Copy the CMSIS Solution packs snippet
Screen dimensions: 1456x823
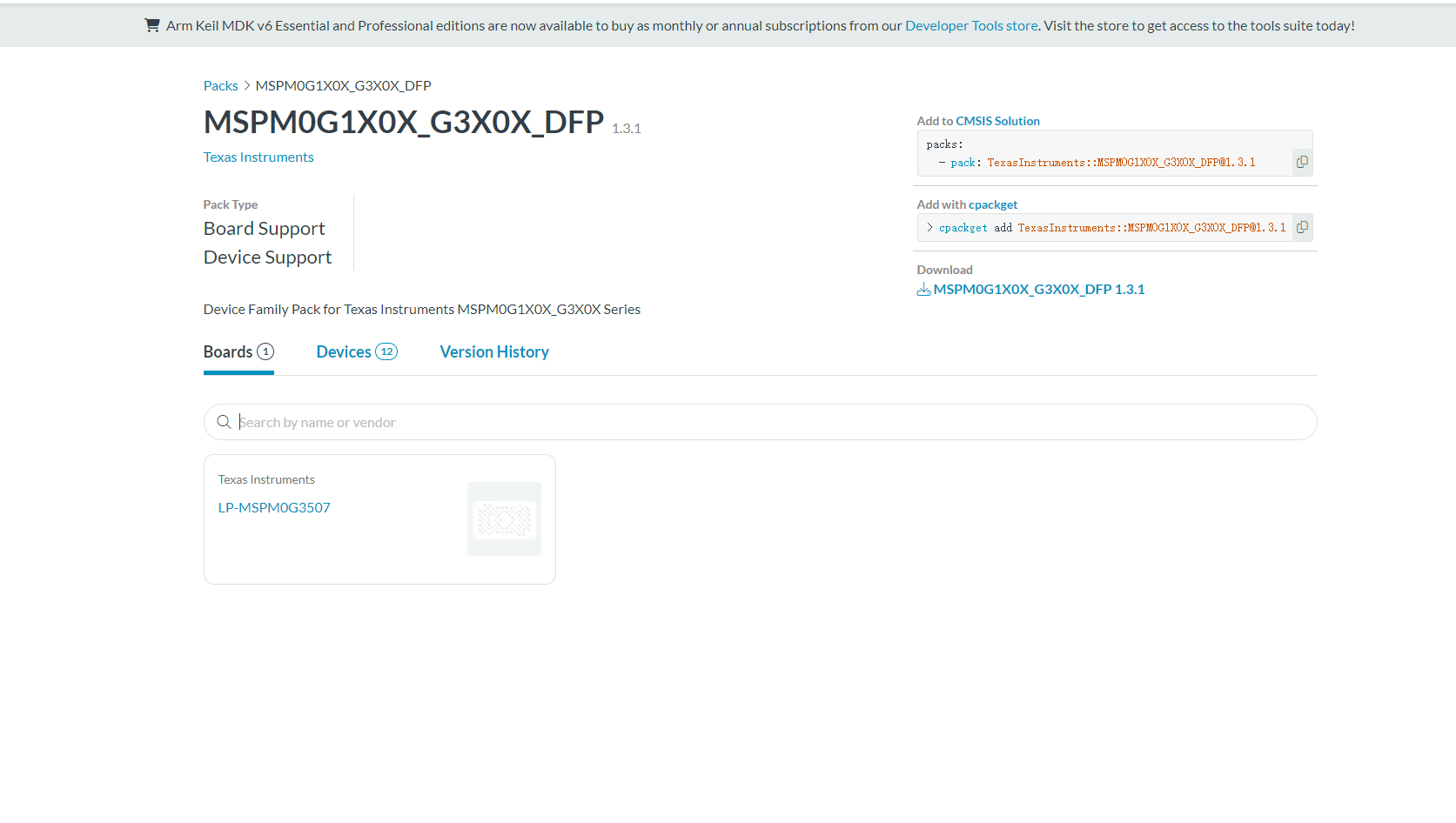[1302, 162]
